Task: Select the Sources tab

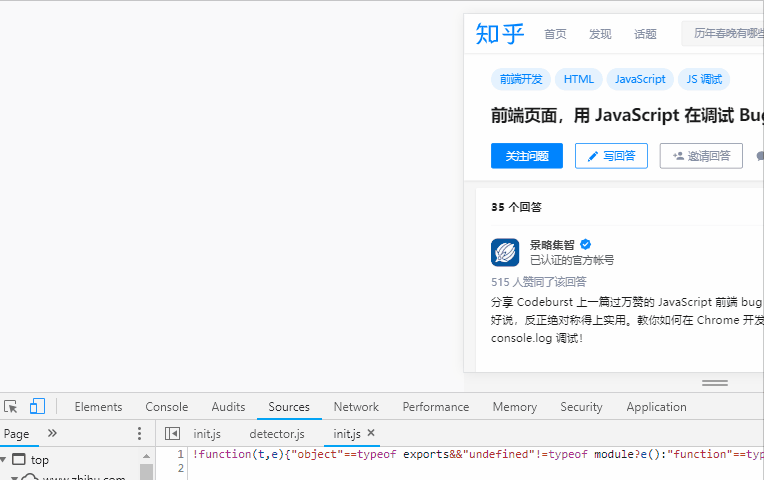Action: [289, 407]
